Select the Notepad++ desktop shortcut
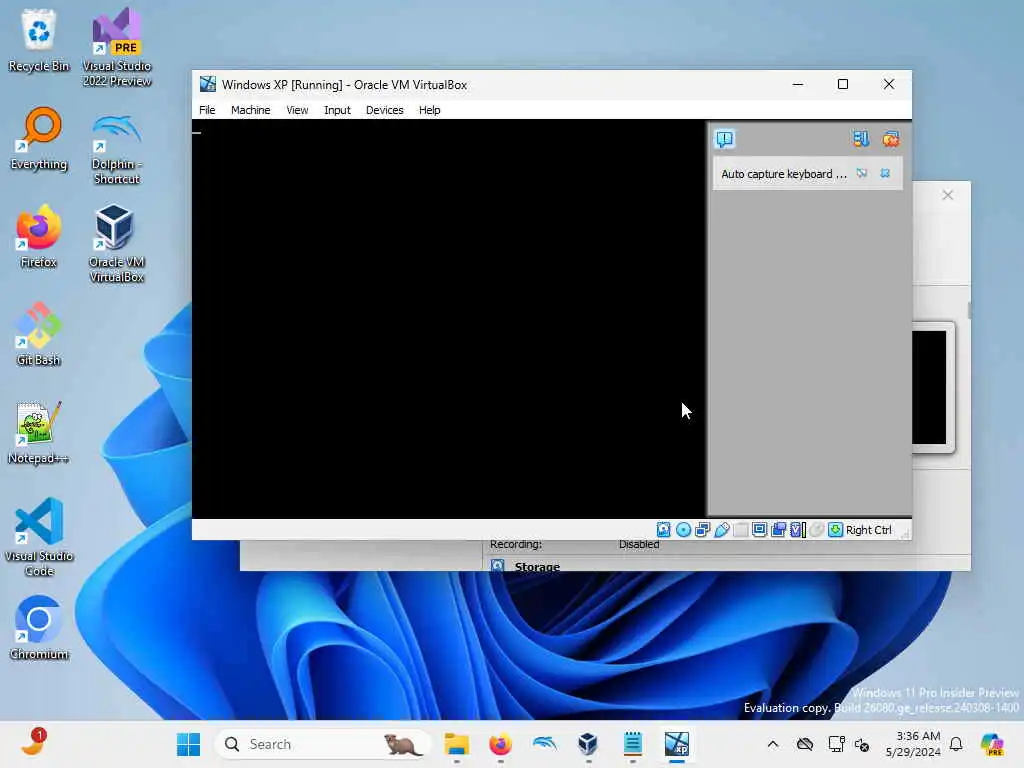1024x768 pixels. coord(39,432)
